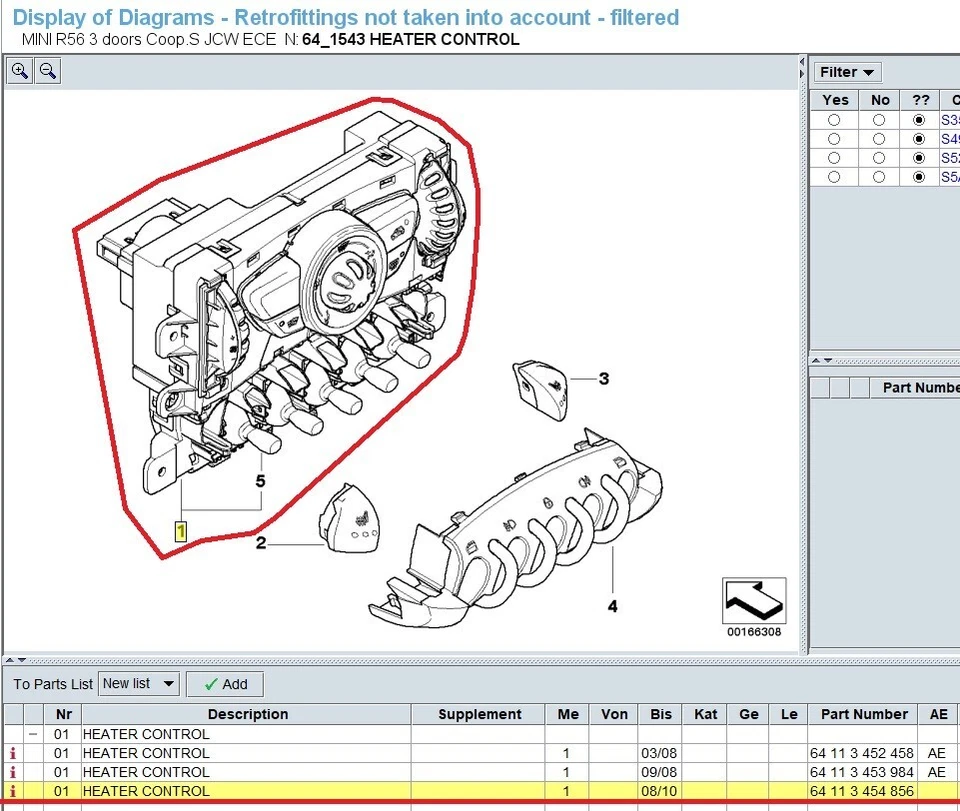
Task: Click the highlighted part number 1 label
Action: point(181,531)
